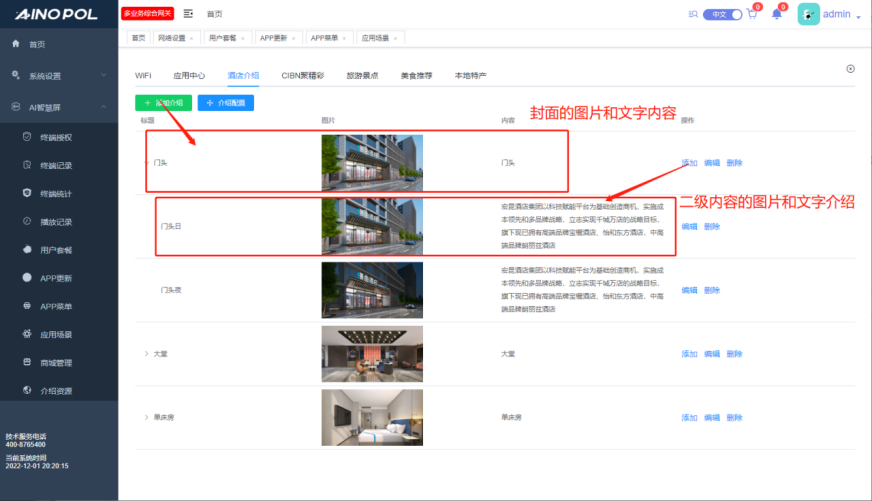Screen dimensions: 872x501
Task: Click the blue 介绍配置 button
Action: (x=226, y=102)
